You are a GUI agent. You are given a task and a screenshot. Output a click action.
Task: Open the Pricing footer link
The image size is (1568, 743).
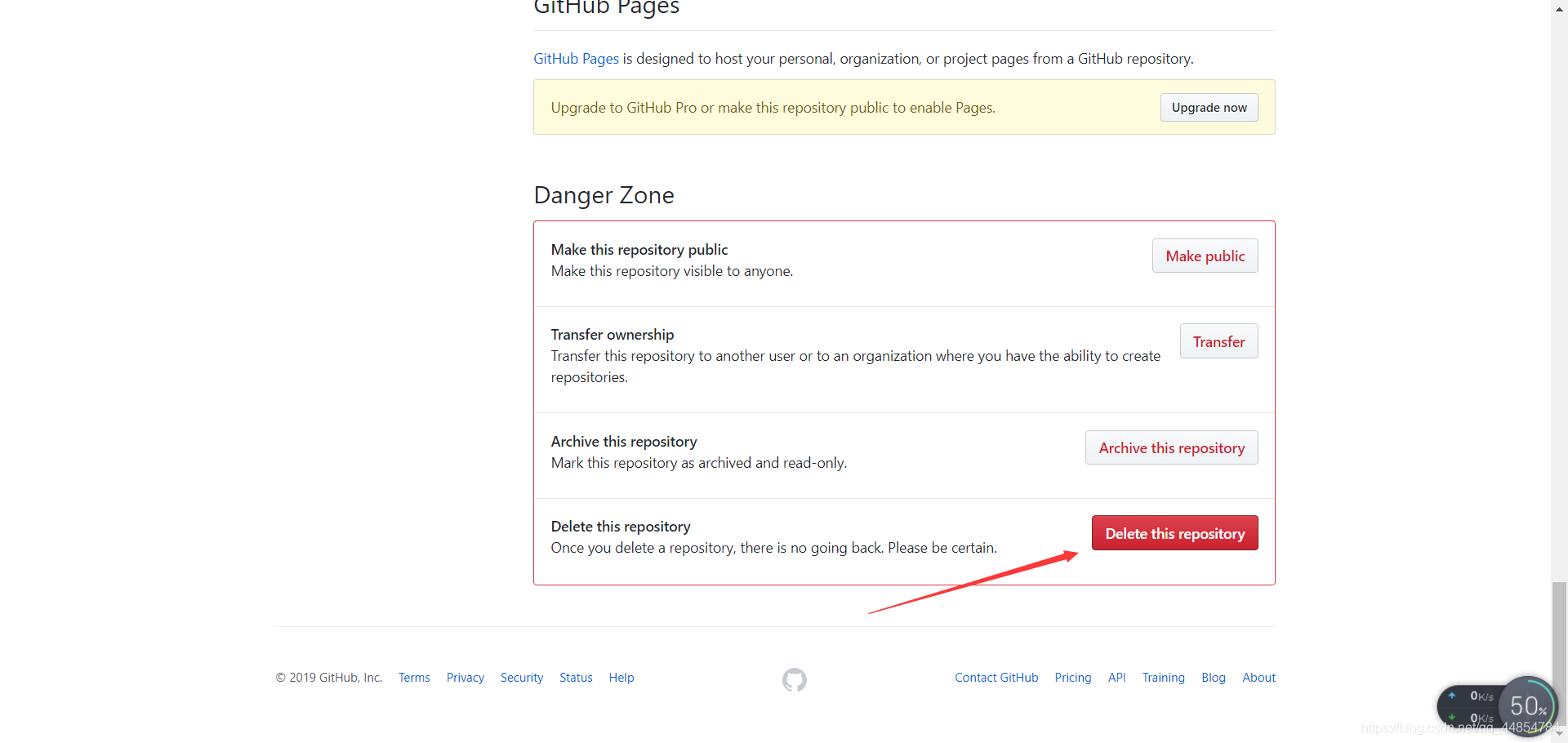pyautogui.click(x=1073, y=678)
